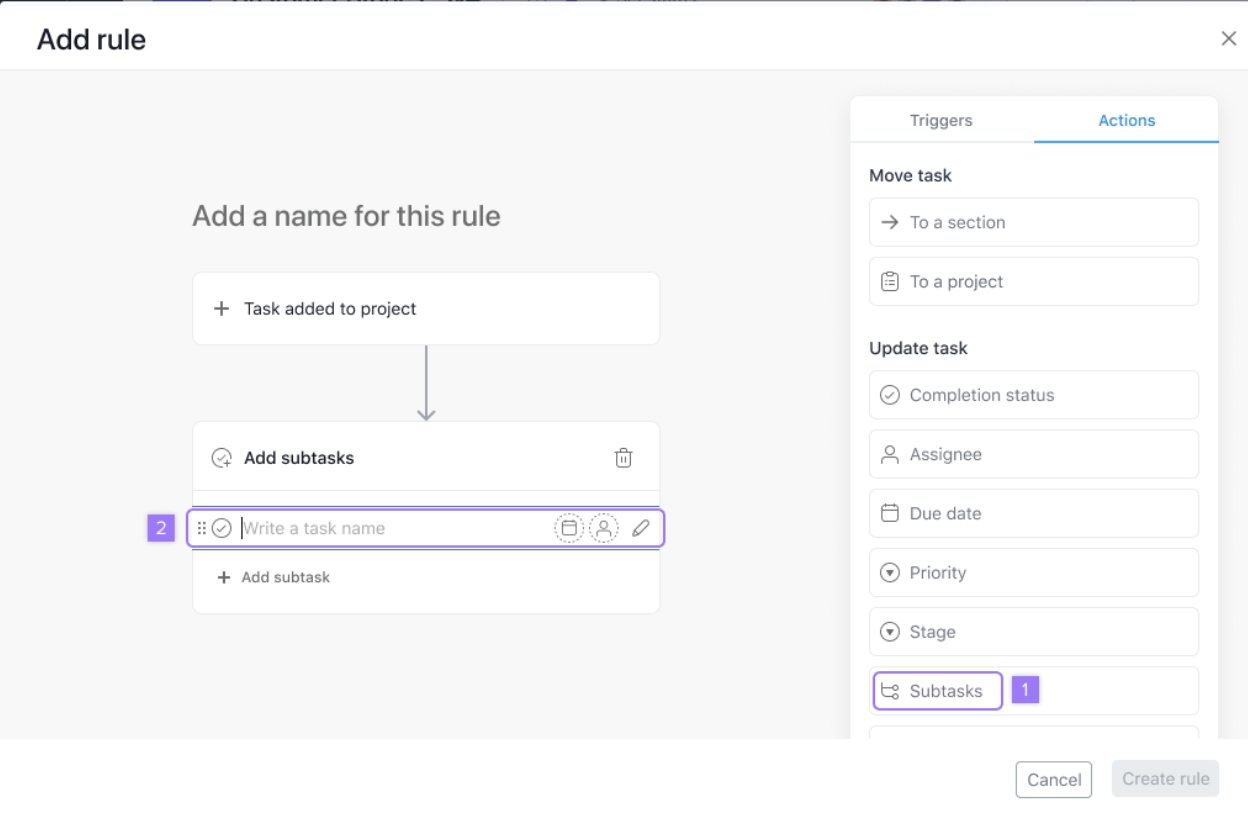Click the plus icon next to Add subtask
Viewport: 1248px width, 816px height.
pyautogui.click(x=224, y=577)
